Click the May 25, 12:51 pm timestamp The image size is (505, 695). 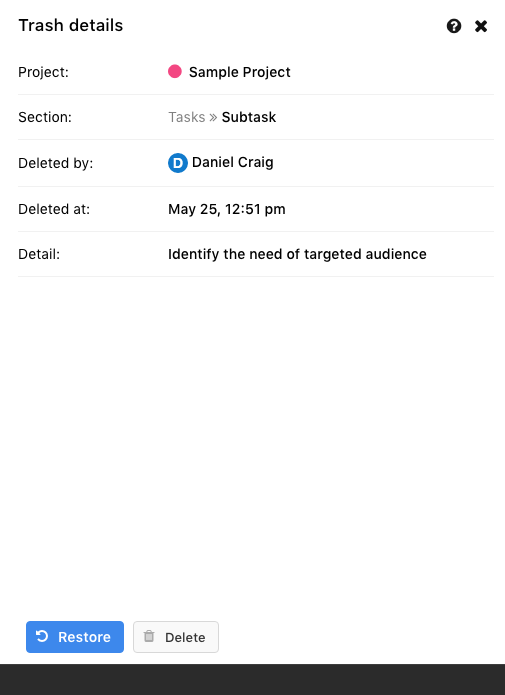click(227, 209)
